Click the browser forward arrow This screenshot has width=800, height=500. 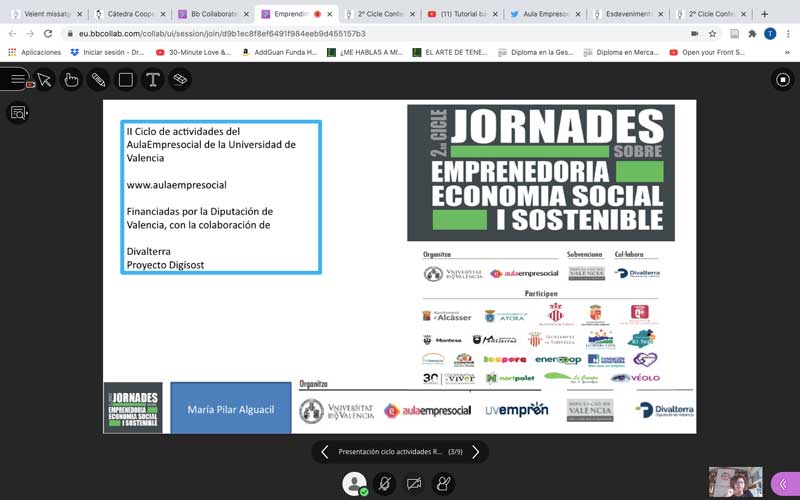pos(30,34)
